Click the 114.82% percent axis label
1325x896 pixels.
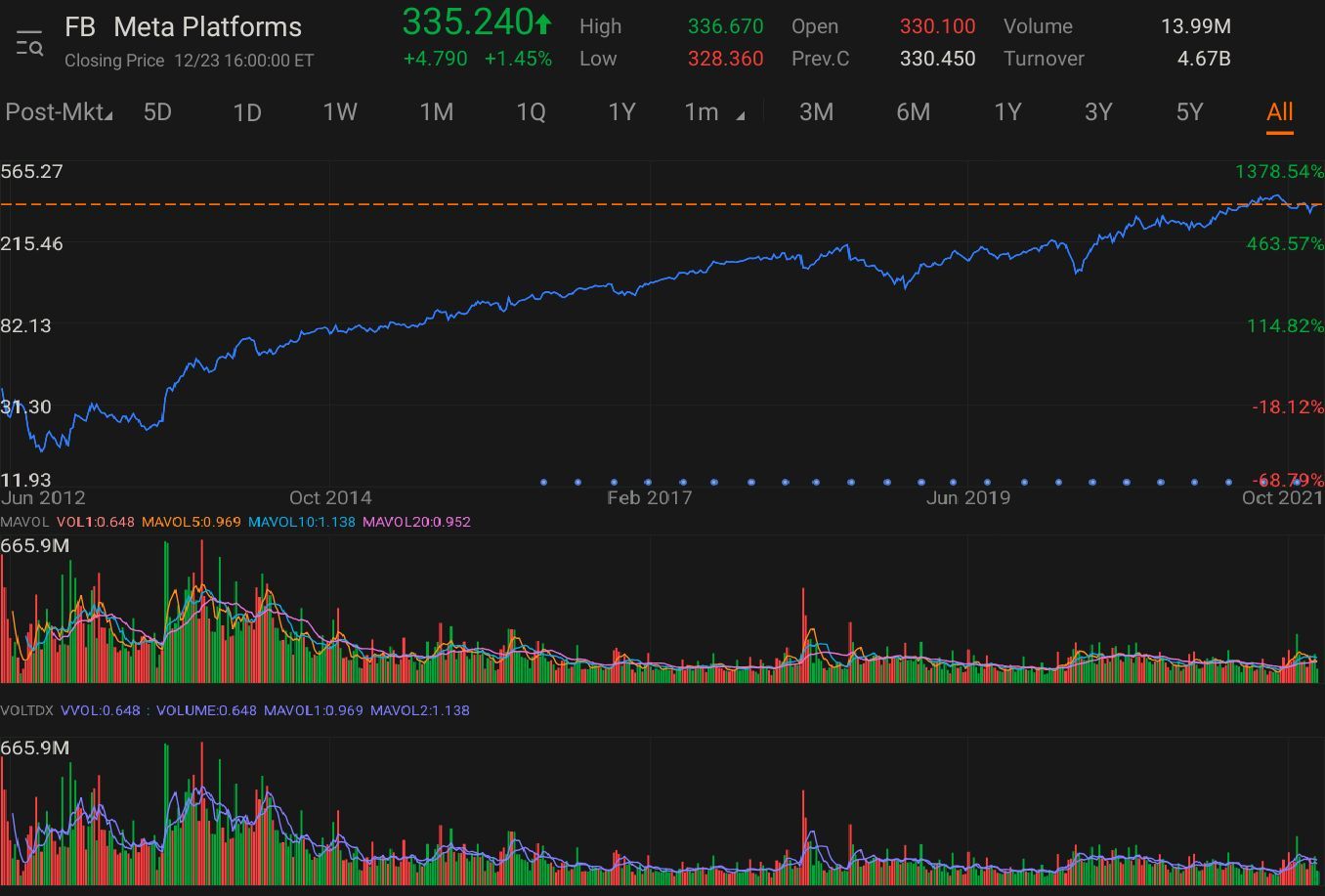tap(1285, 325)
